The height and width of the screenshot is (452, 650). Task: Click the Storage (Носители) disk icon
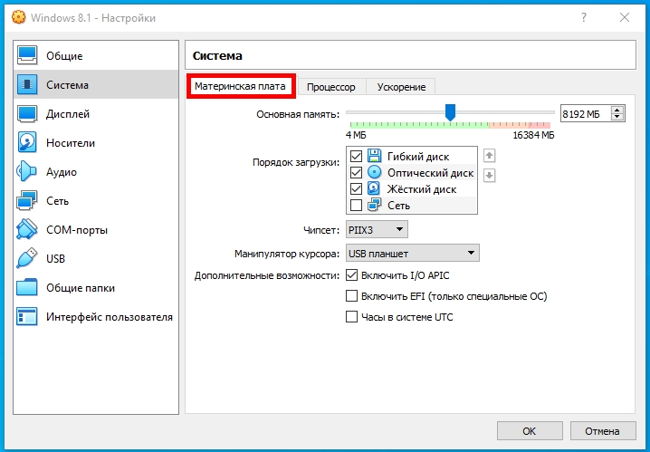(27, 143)
